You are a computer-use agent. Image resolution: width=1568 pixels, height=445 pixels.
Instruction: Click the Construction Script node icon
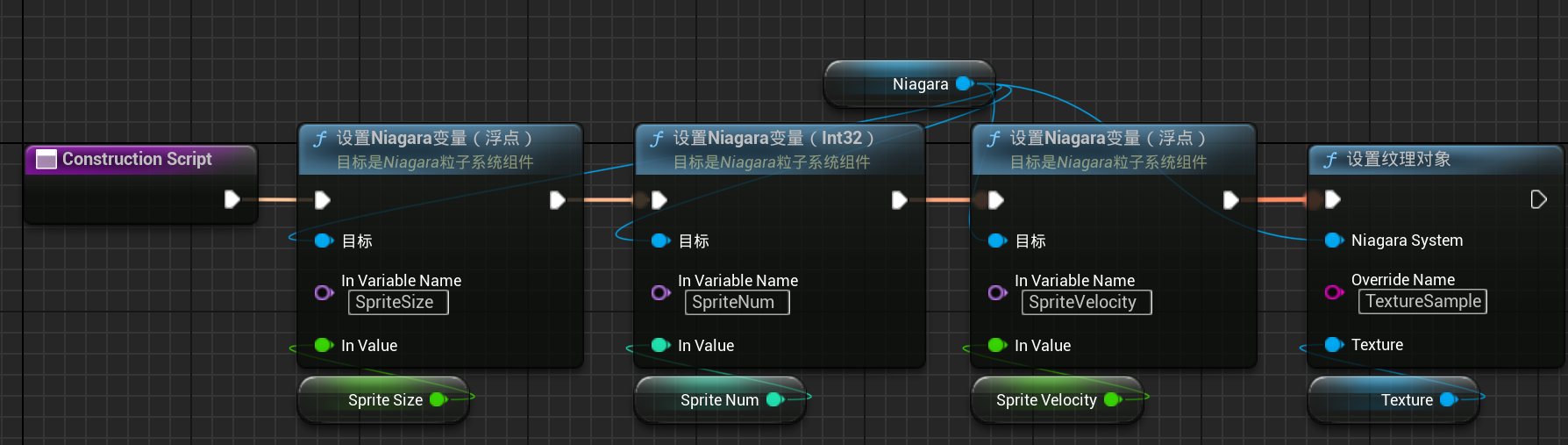(46, 159)
